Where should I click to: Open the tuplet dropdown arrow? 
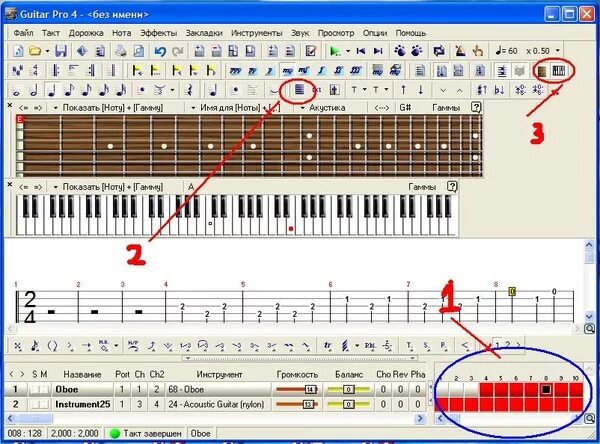coord(172,91)
